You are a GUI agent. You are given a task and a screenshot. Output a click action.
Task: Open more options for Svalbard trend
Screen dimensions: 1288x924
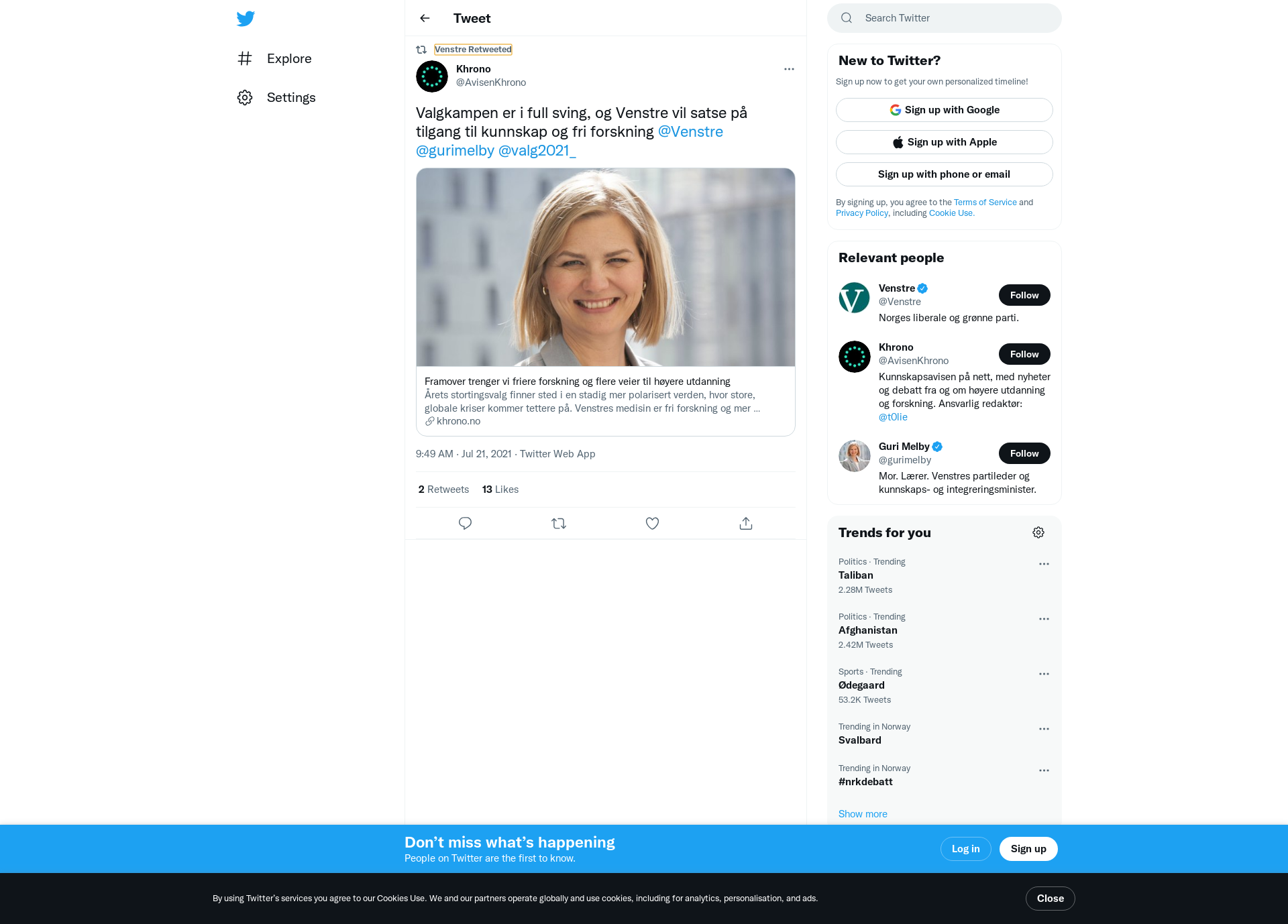coord(1044,729)
